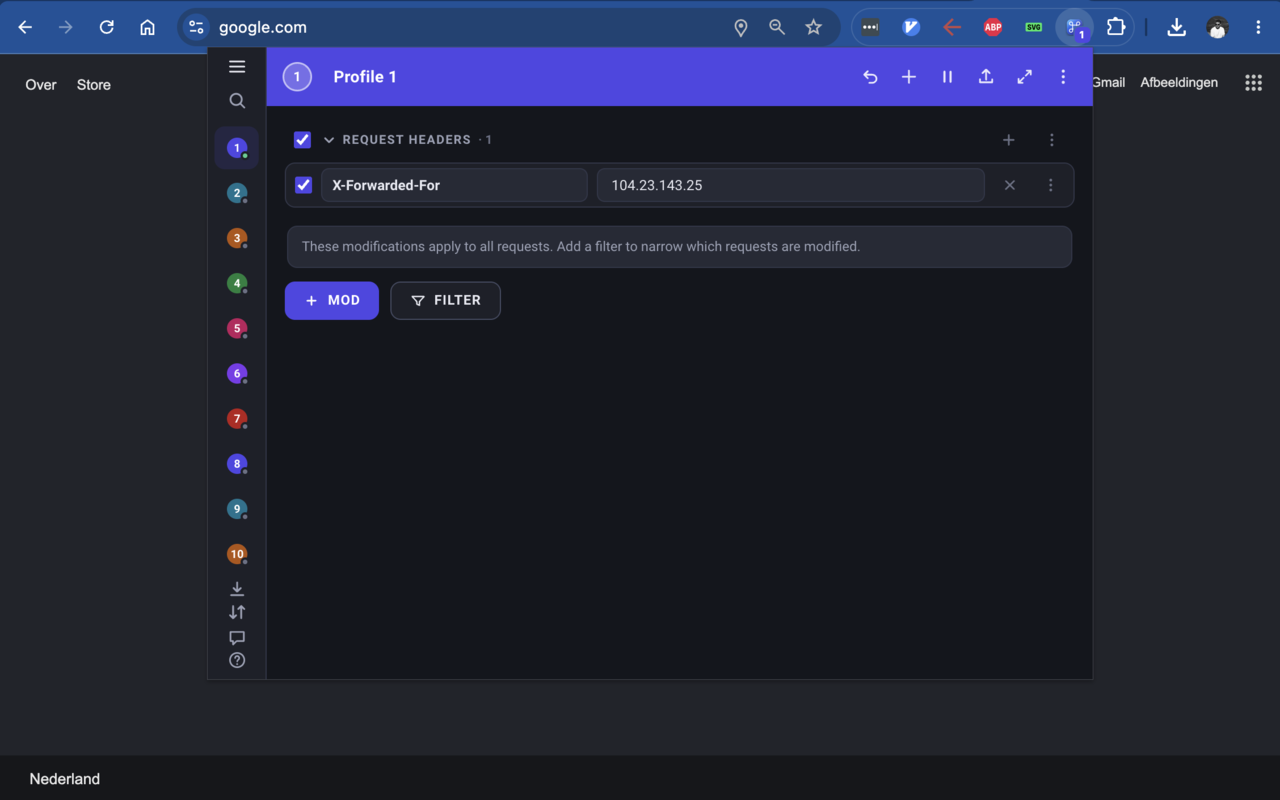Image resolution: width=1280 pixels, height=800 pixels.
Task: Switch to profile 9 in sidebar
Action: [237, 508]
